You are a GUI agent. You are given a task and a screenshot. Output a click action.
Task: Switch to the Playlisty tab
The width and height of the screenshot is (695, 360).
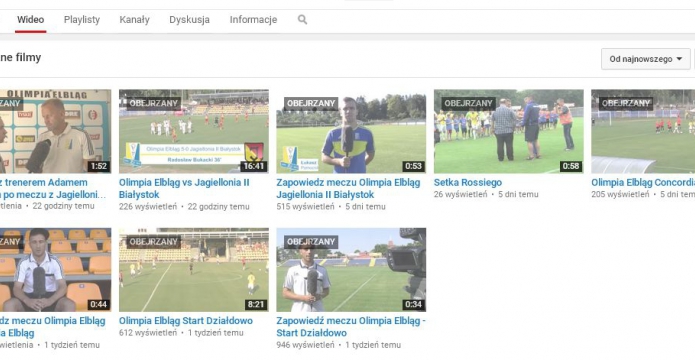[82, 20]
